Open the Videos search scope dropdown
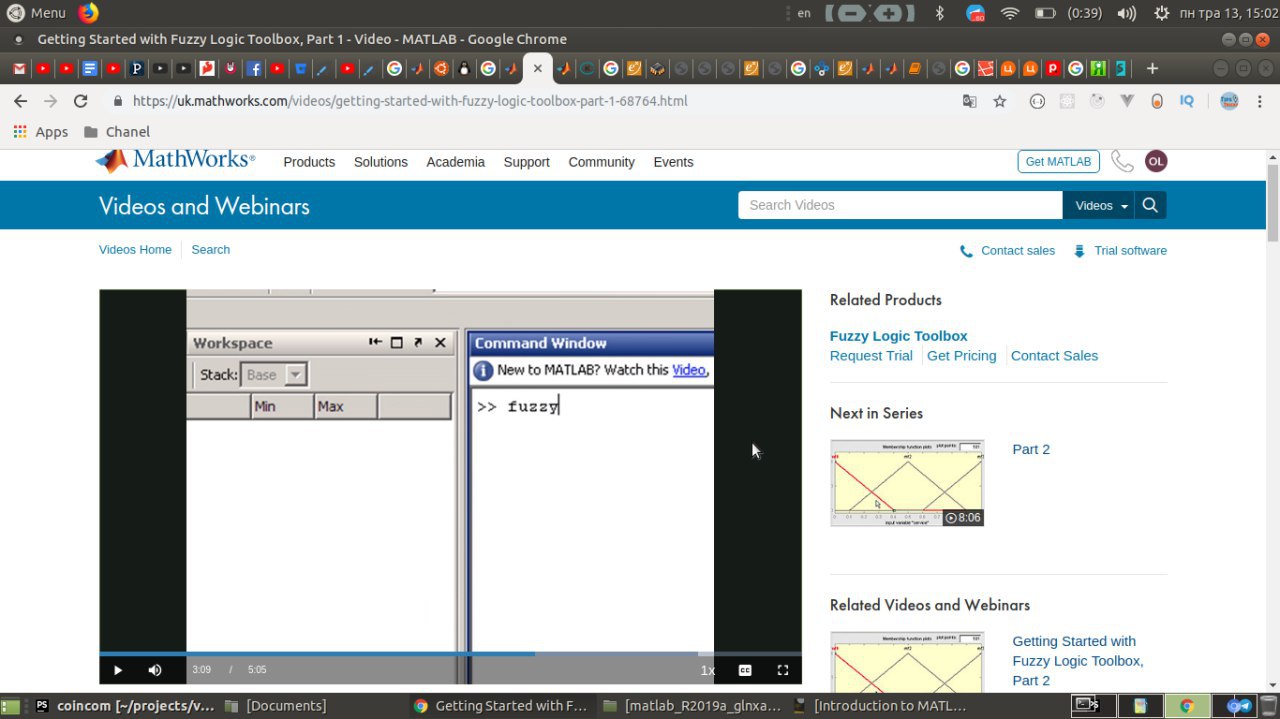This screenshot has width=1280, height=719. (x=1099, y=205)
